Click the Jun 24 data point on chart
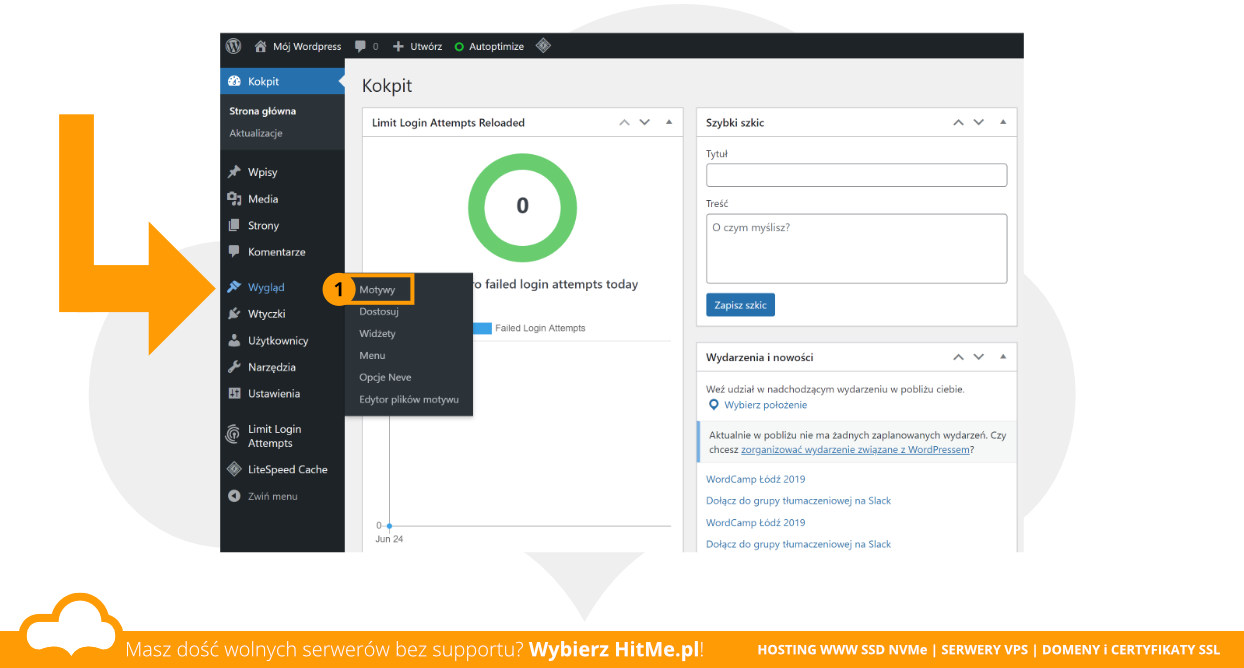Viewport: 1244px width, 668px height. [x=389, y=525]
